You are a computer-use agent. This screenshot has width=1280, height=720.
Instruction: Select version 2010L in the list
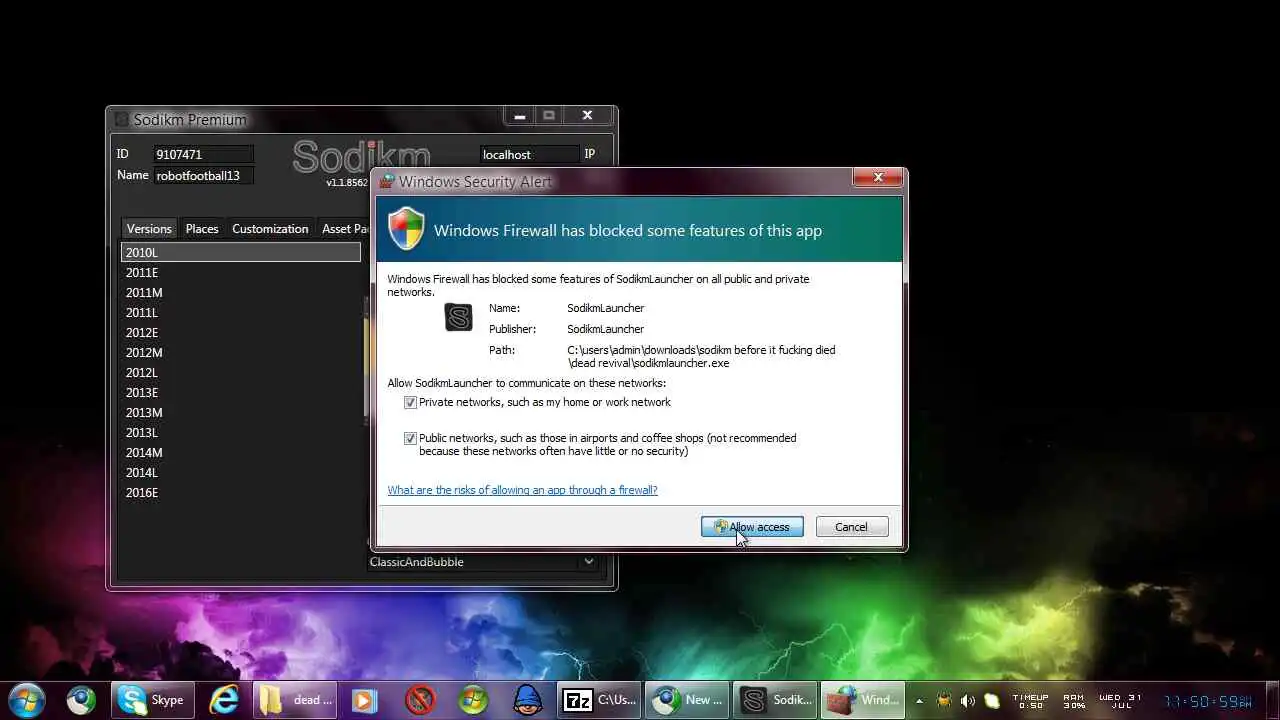click(241, 253)
